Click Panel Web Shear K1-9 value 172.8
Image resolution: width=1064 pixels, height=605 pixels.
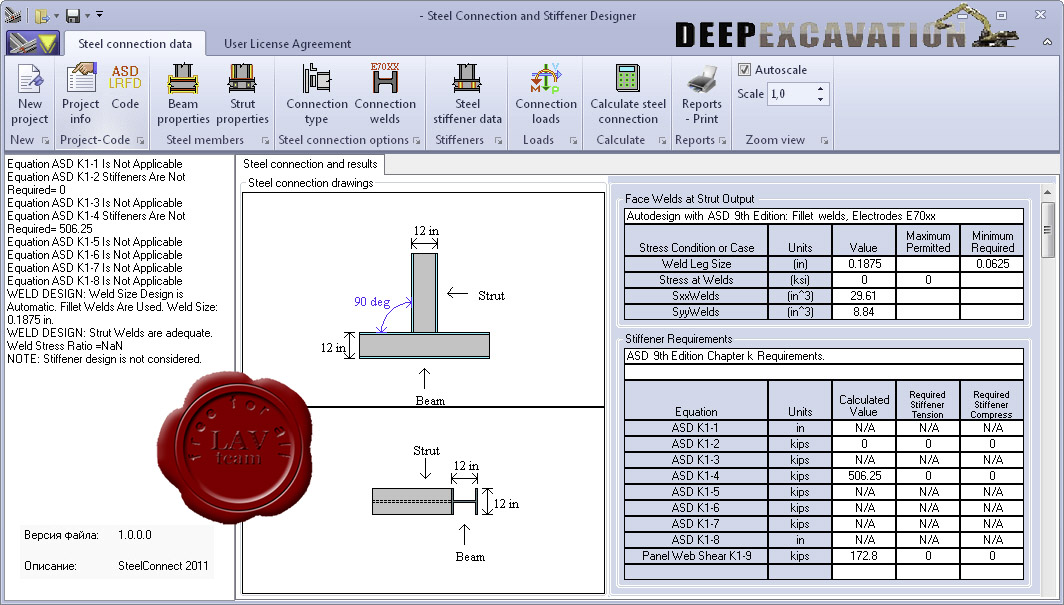[x=864, y=556]
